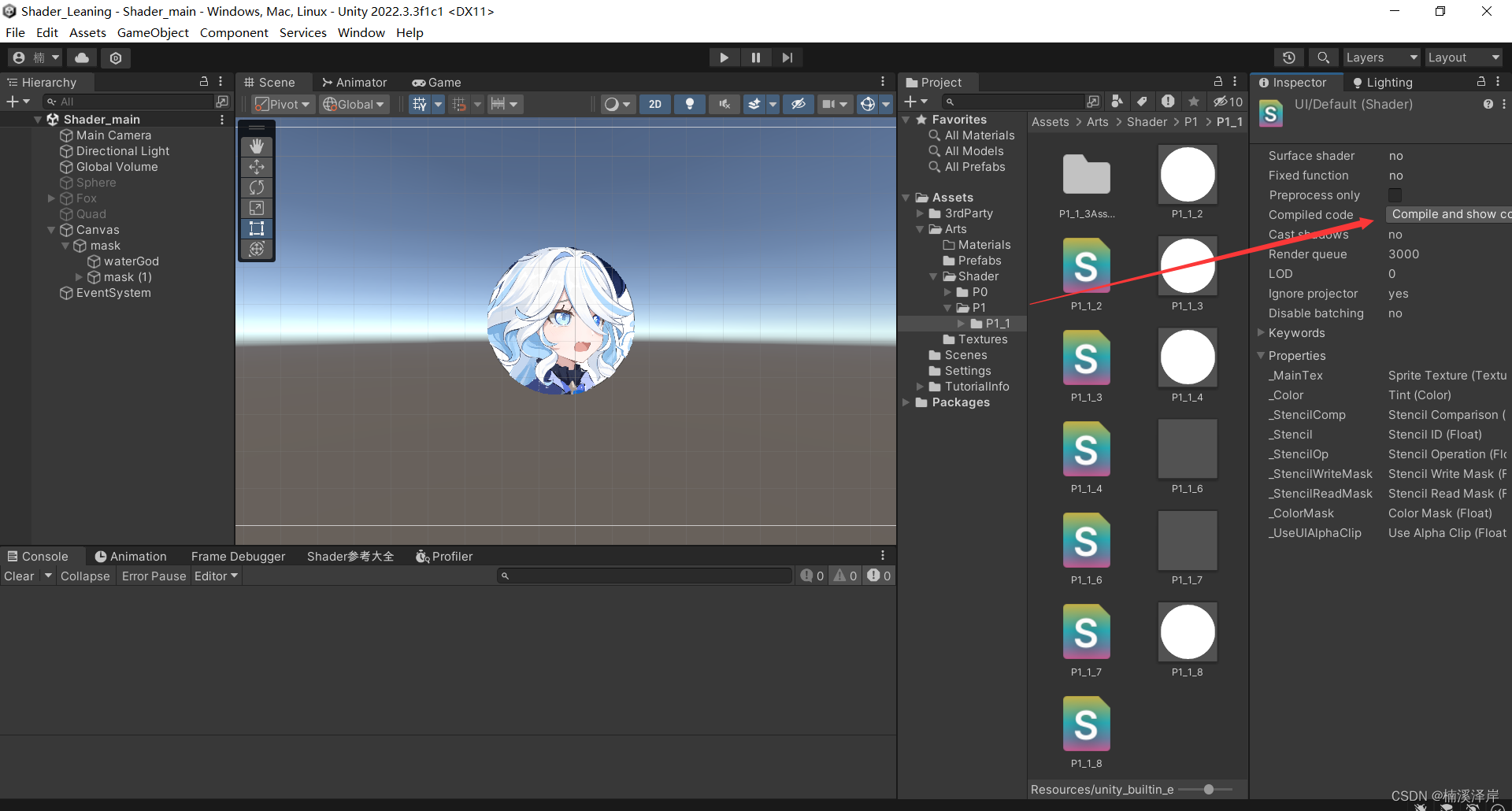This screenshot has width=1512, height=811.
Task: Open the Component menu
Action: point(234,32)
